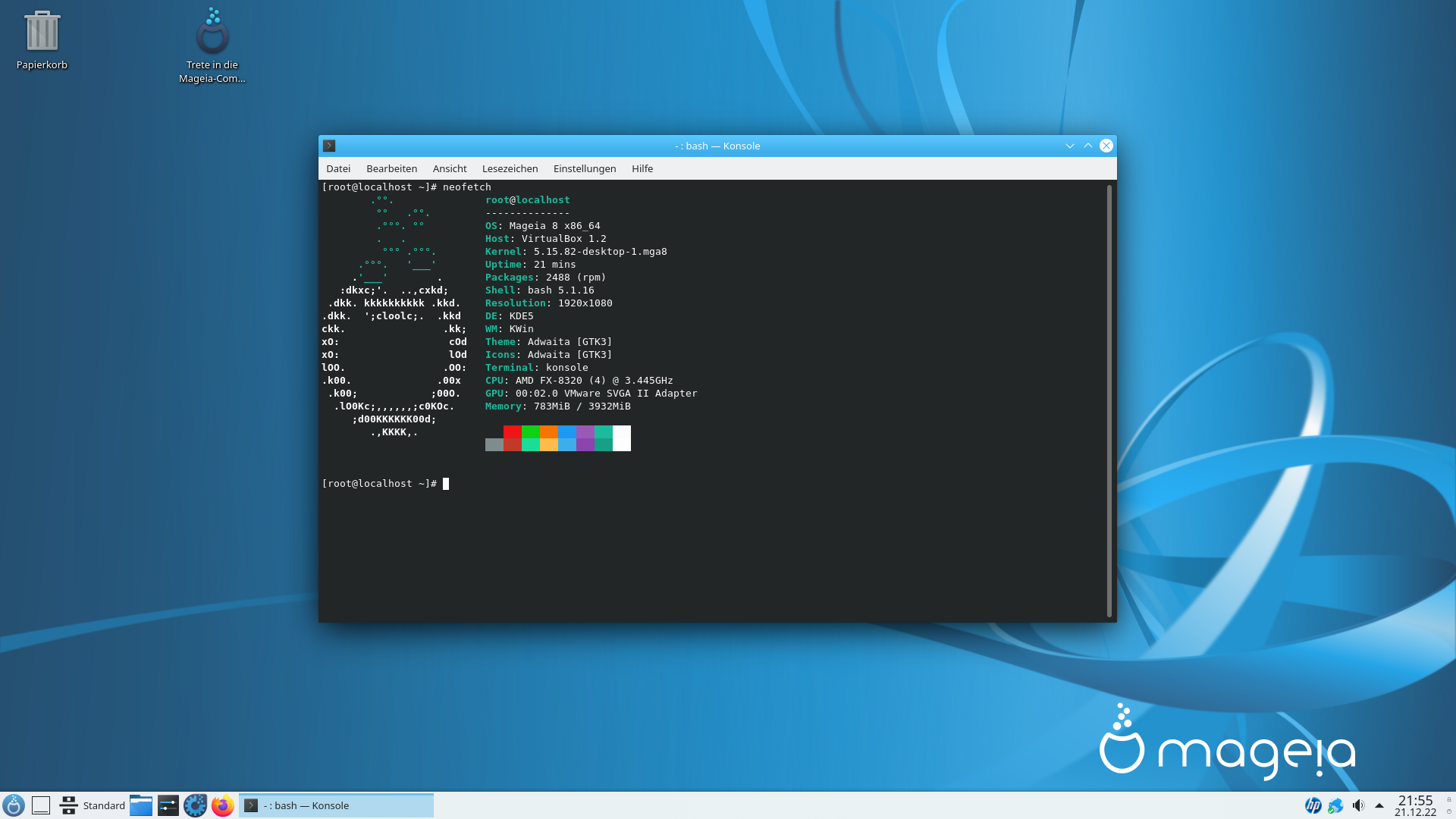Screen dimensions: 1456x819
Task: Open the Standard activity switcher
Action: click(x=93, y=805)
